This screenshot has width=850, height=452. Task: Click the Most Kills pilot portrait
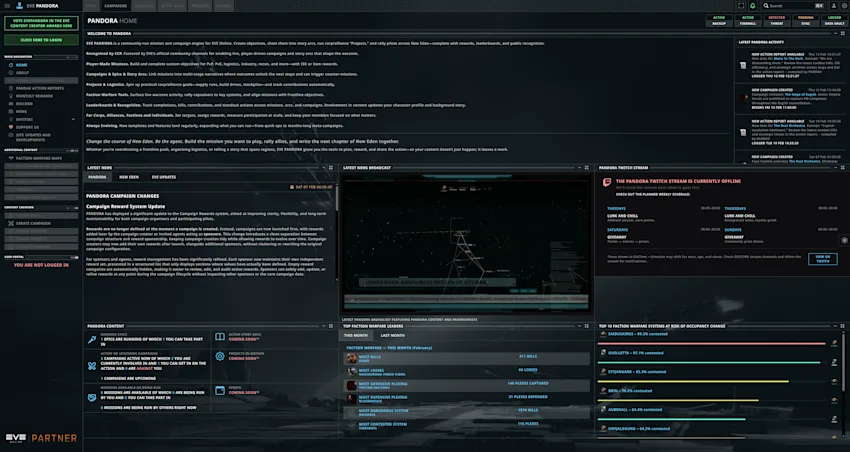[x=352, y=358]
